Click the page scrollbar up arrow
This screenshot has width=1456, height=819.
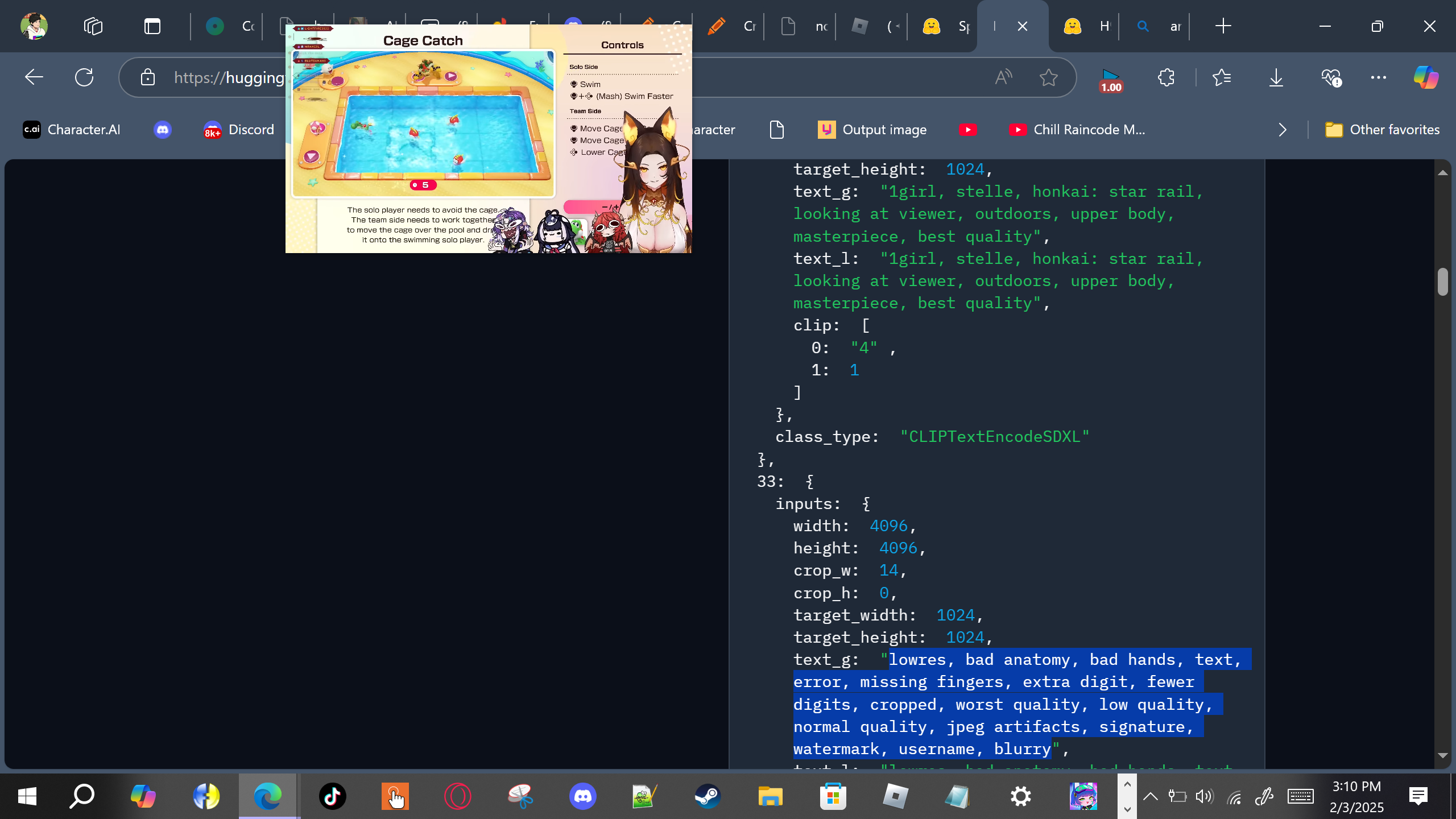click(1442, 172)
